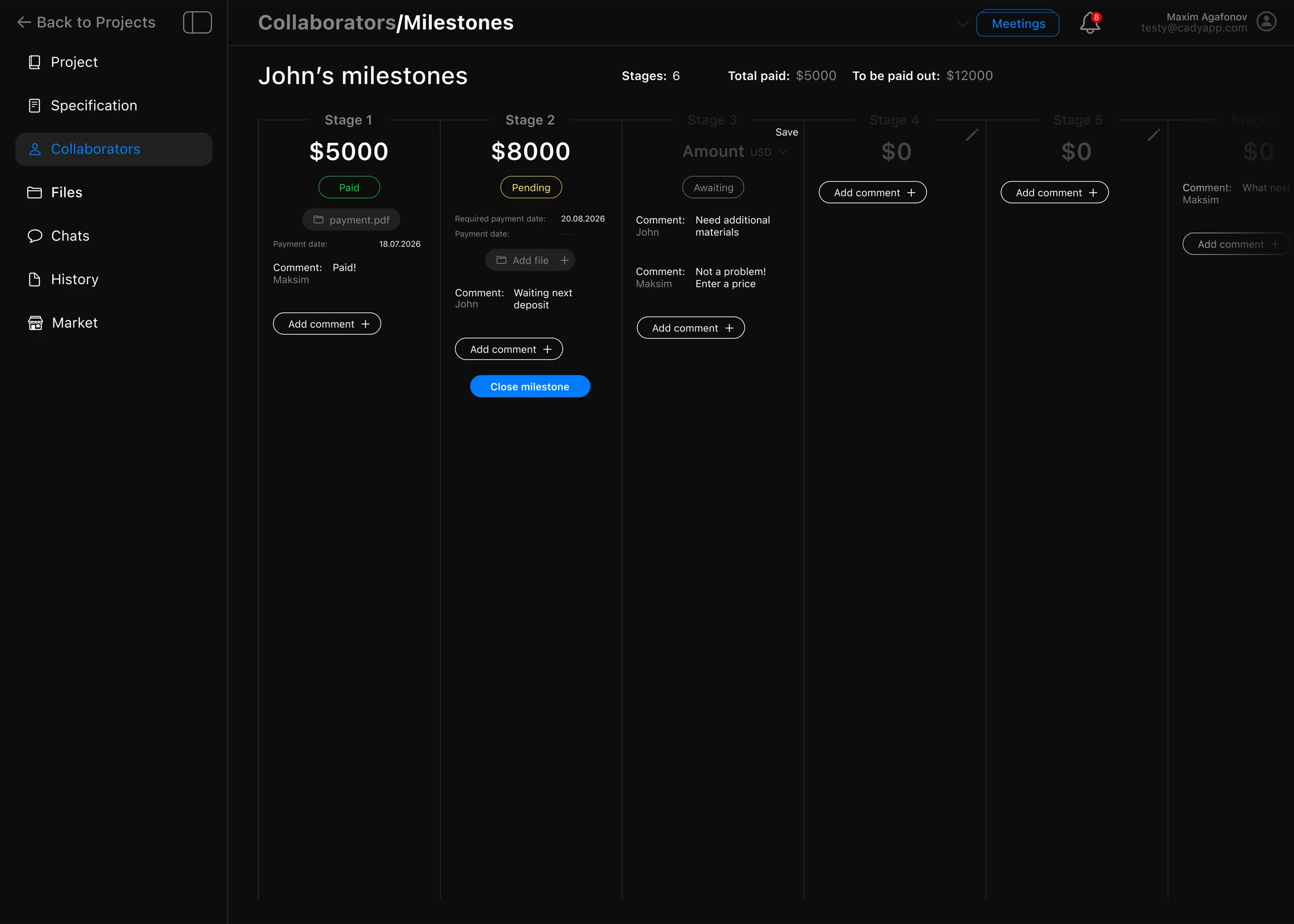1294x924 pixels.
Task: Add a comment to Stage 1
Action: 327,324
